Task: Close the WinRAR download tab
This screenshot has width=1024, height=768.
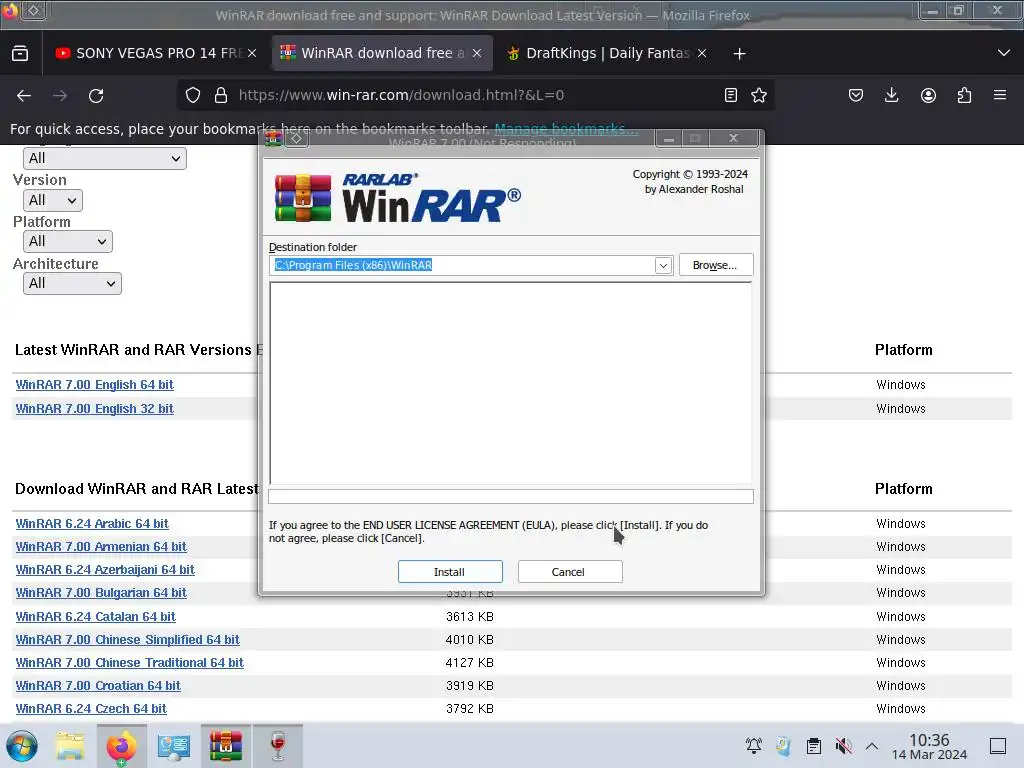Action: click(x=477, y=54)
